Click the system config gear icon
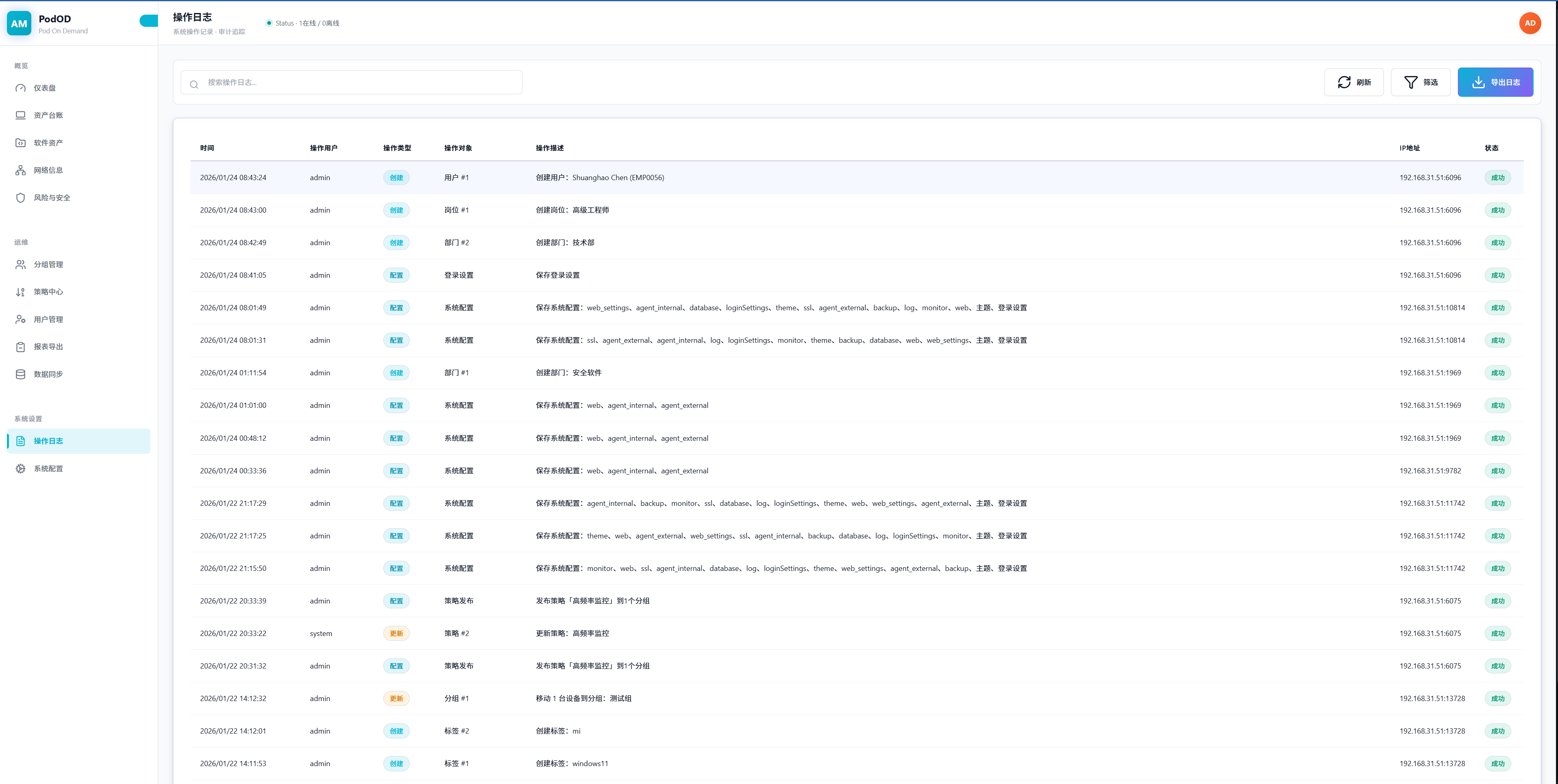The width and height of the screenshot is (1558, 784). 21,468
